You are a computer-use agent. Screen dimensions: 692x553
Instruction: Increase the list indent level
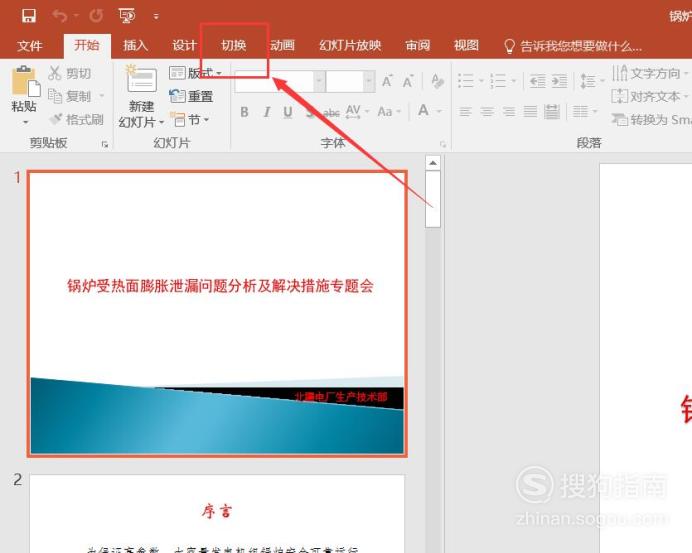pos(560,81)
